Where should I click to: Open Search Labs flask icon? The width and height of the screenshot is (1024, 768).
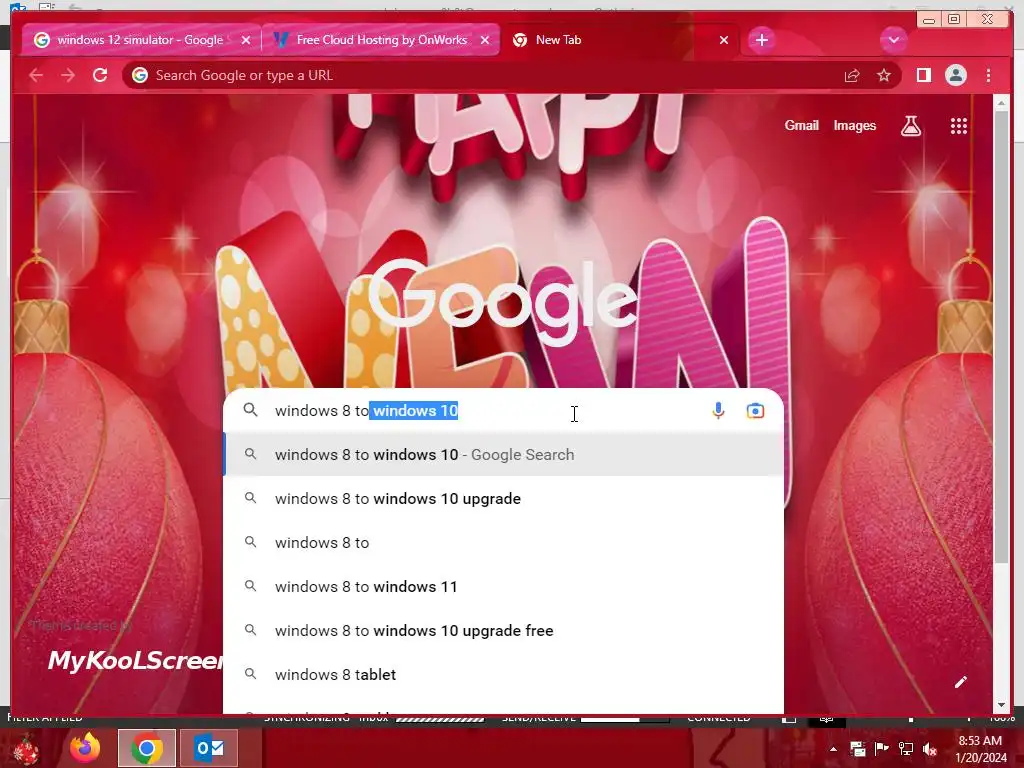click(911, 126)
